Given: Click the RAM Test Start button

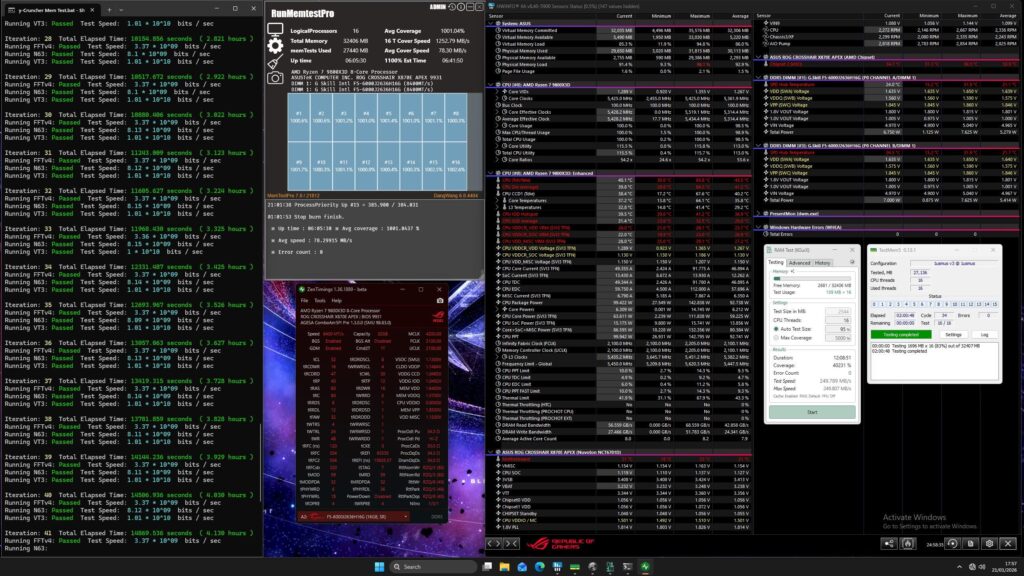Looking at the screenshot, I should [x=812, y=412].
